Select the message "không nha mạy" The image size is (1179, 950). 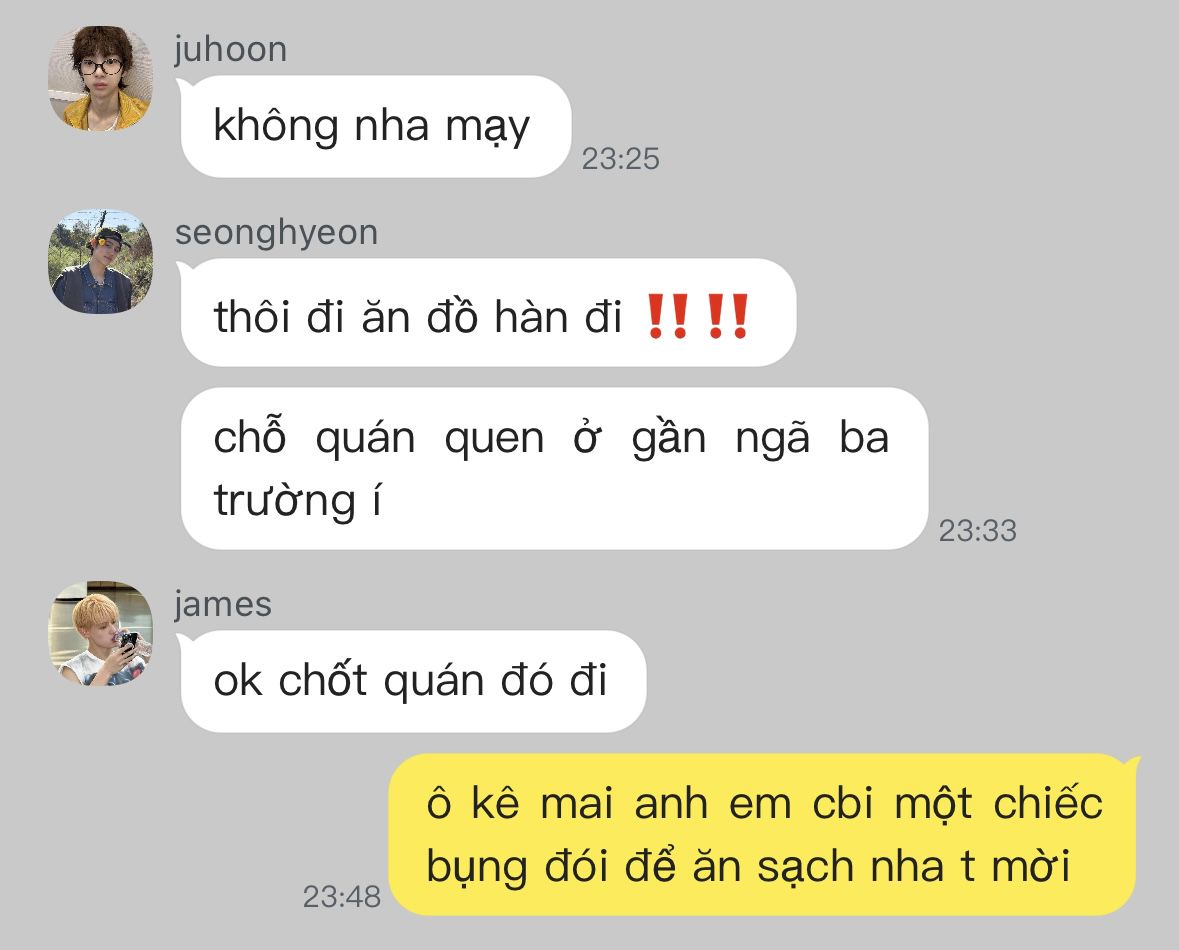375,126
